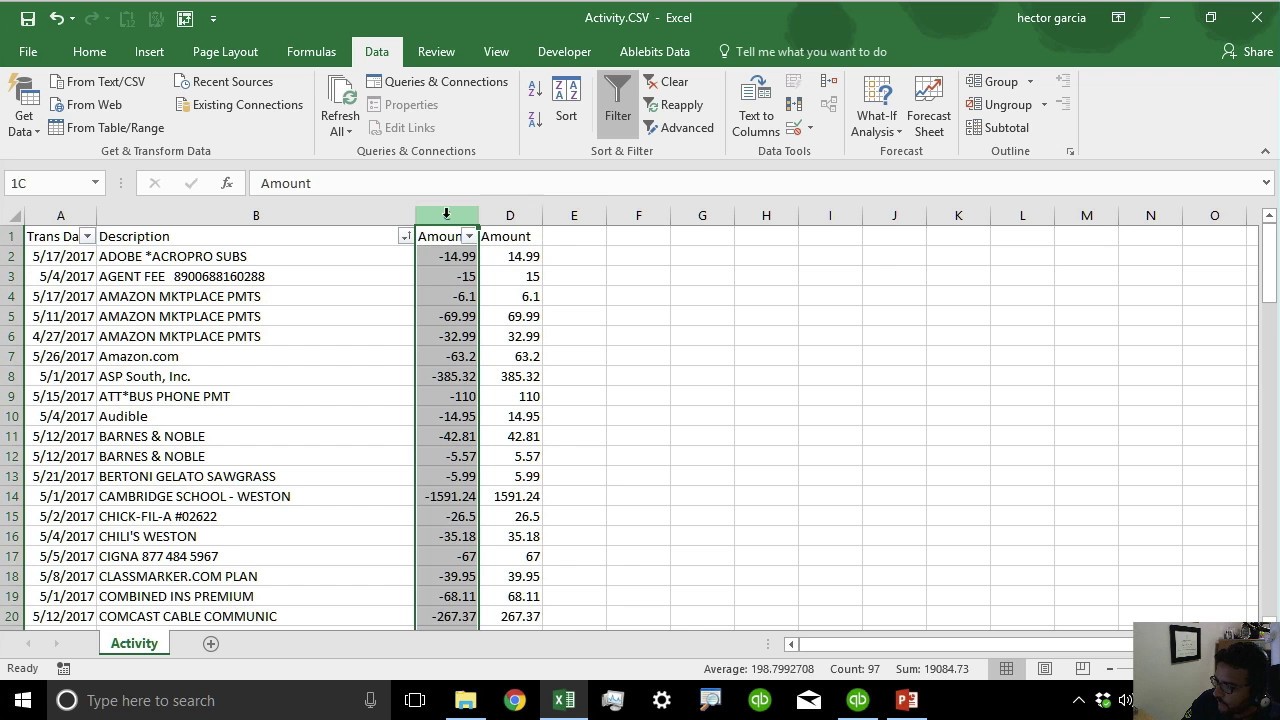1280x720 pixels.
Task: Click the Undo arrow in Quick Access Toolbar
Action: (x=57, y=18)
